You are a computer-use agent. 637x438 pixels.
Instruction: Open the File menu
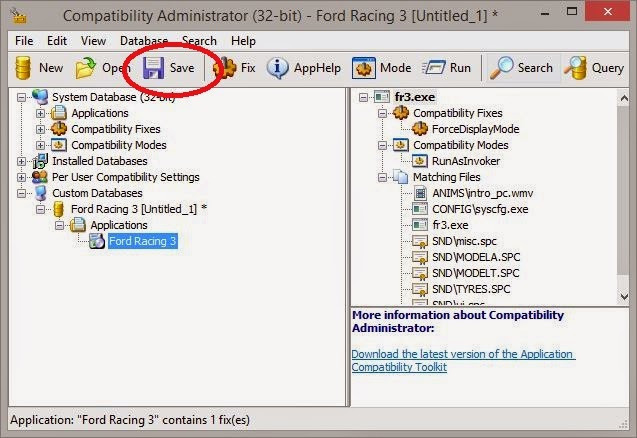point(24,41)
